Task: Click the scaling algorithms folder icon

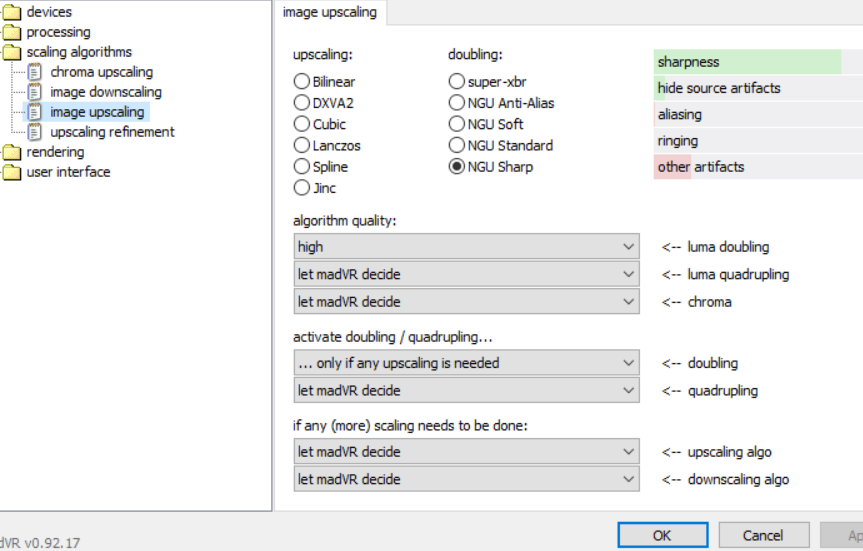Action: pyautogui.click(x=11, y=52)
